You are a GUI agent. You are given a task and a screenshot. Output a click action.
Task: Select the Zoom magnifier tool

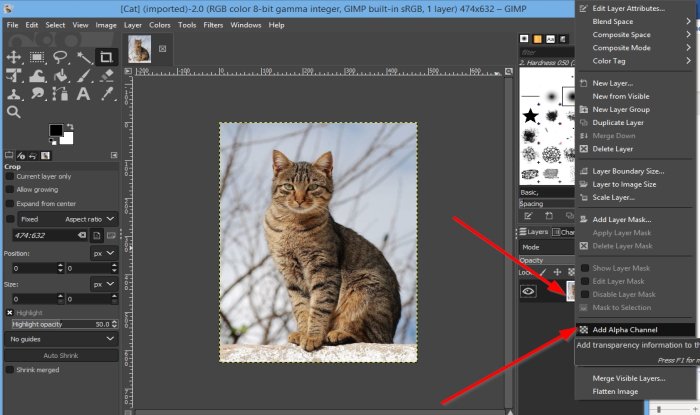point(14,112)
